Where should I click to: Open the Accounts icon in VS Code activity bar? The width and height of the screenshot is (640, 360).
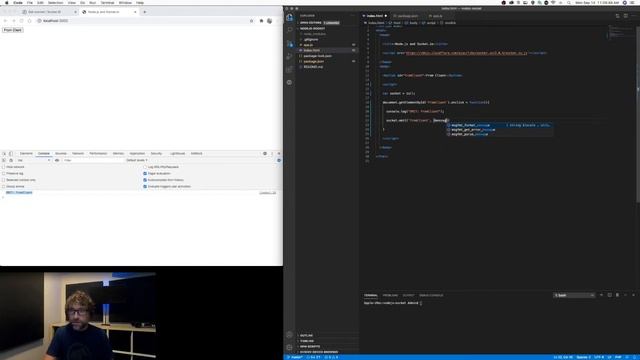click(x=289, y=335)
